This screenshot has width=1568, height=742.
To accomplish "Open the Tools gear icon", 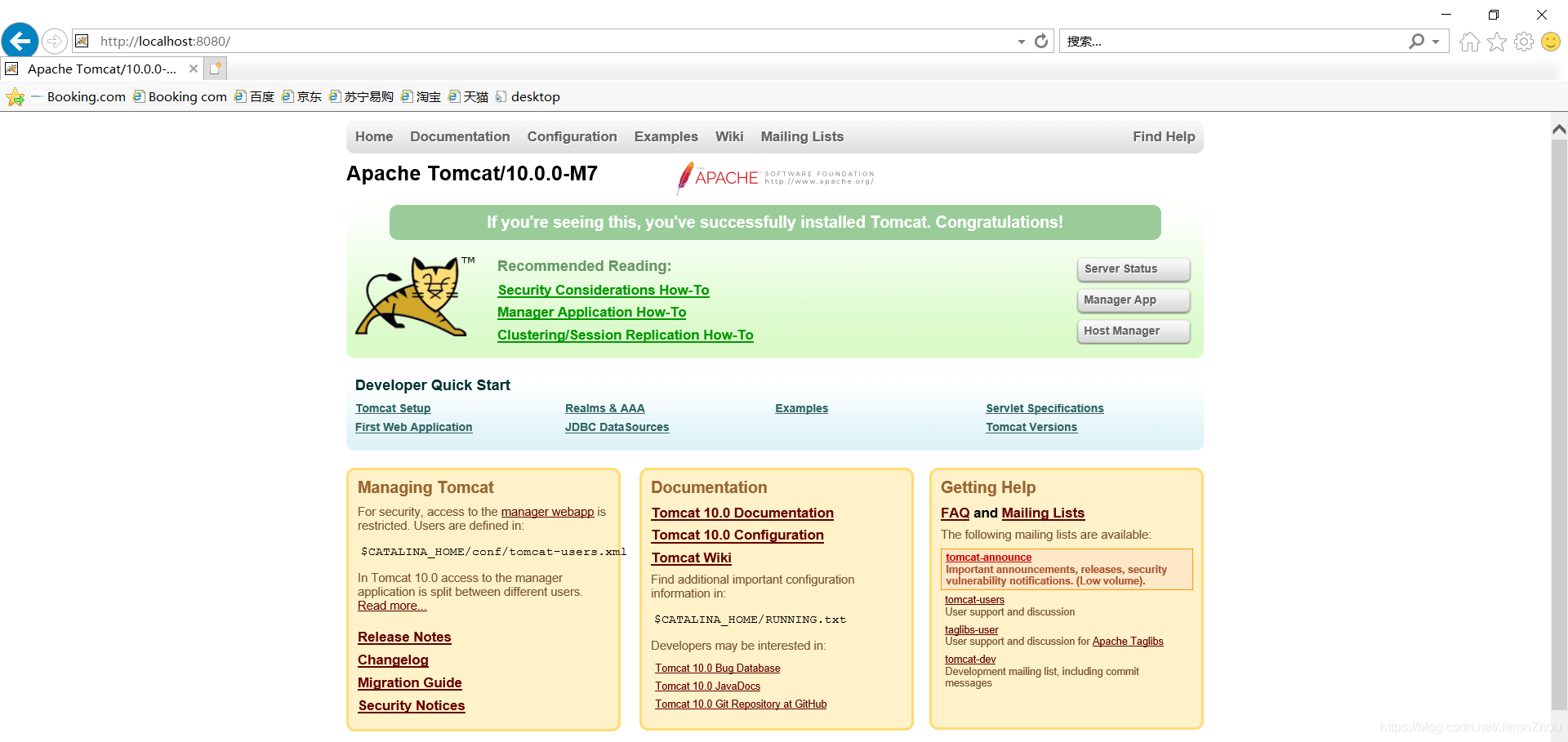I will [x=1523, y=42].
